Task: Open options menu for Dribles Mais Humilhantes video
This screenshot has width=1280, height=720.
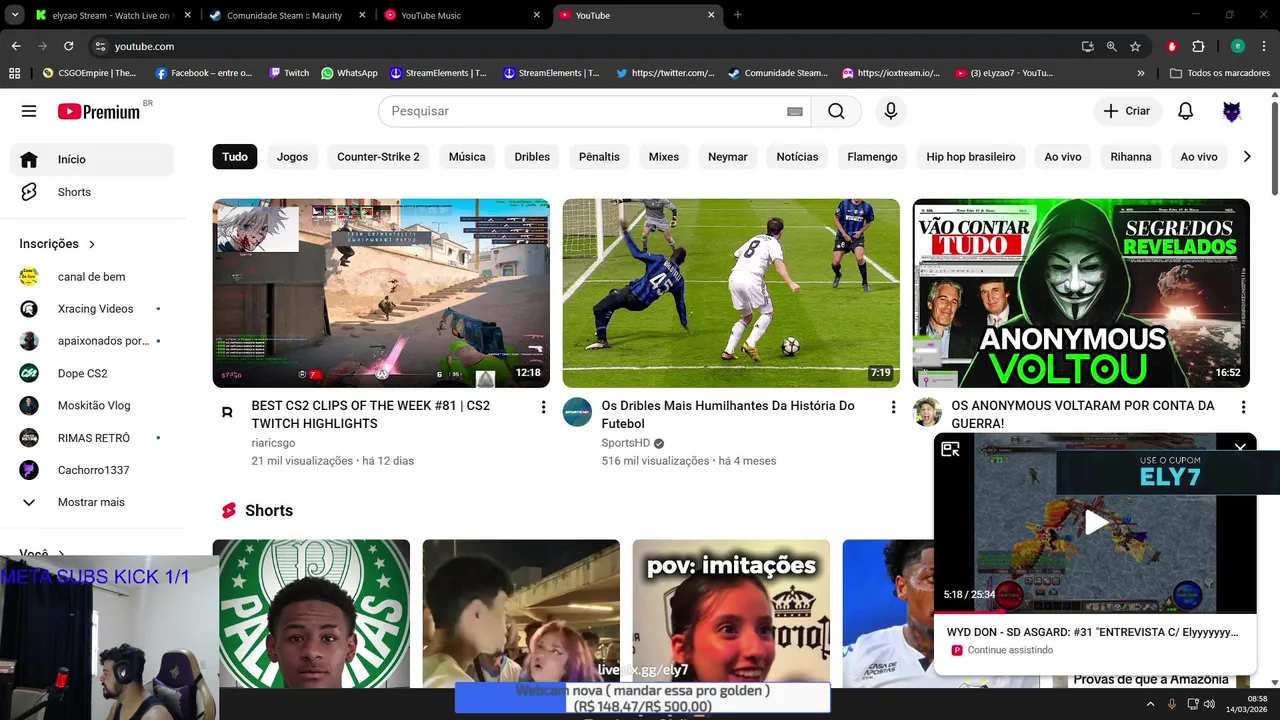Action: tap(893, 407)
